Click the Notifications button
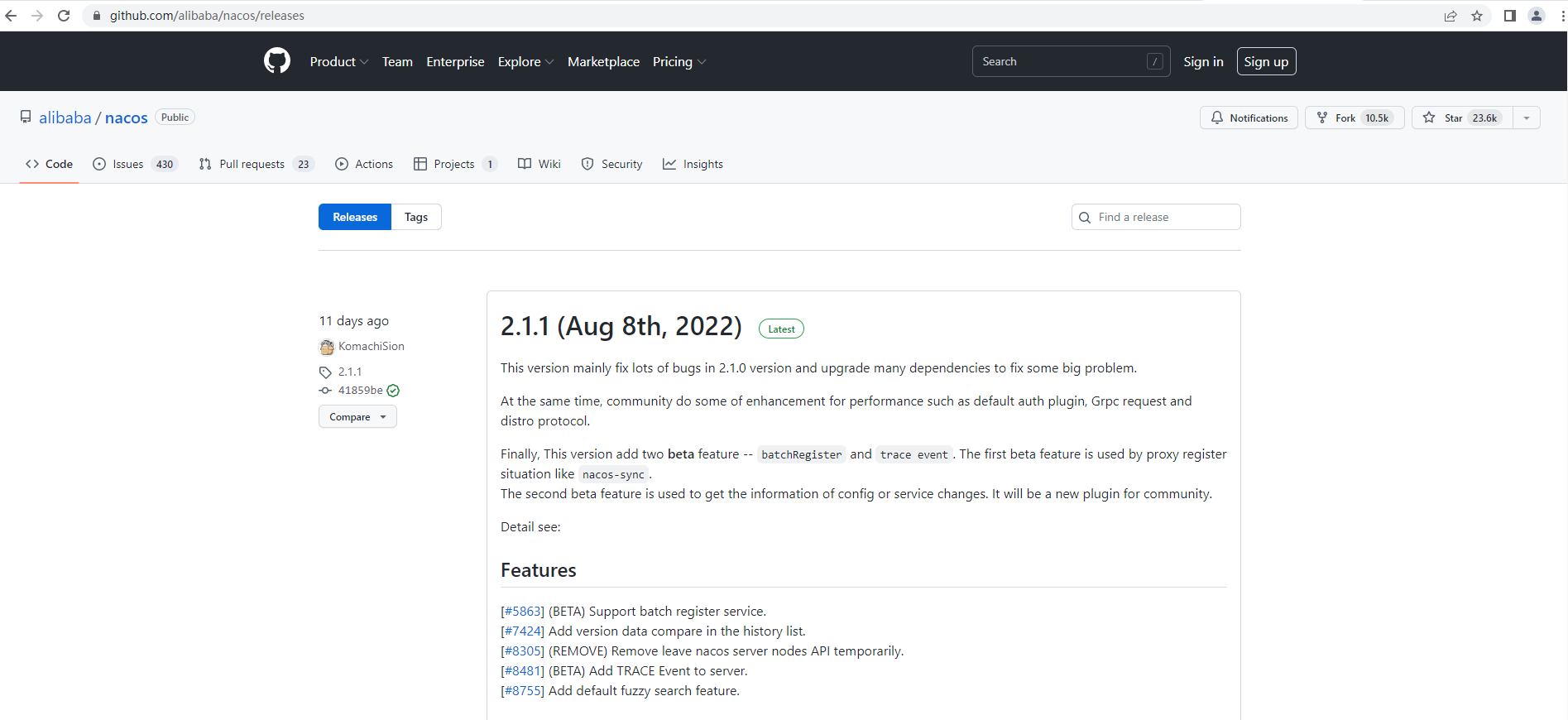Image resolution: width=1568 pixels, height=720 pixels. click(x=1249, y=118)
